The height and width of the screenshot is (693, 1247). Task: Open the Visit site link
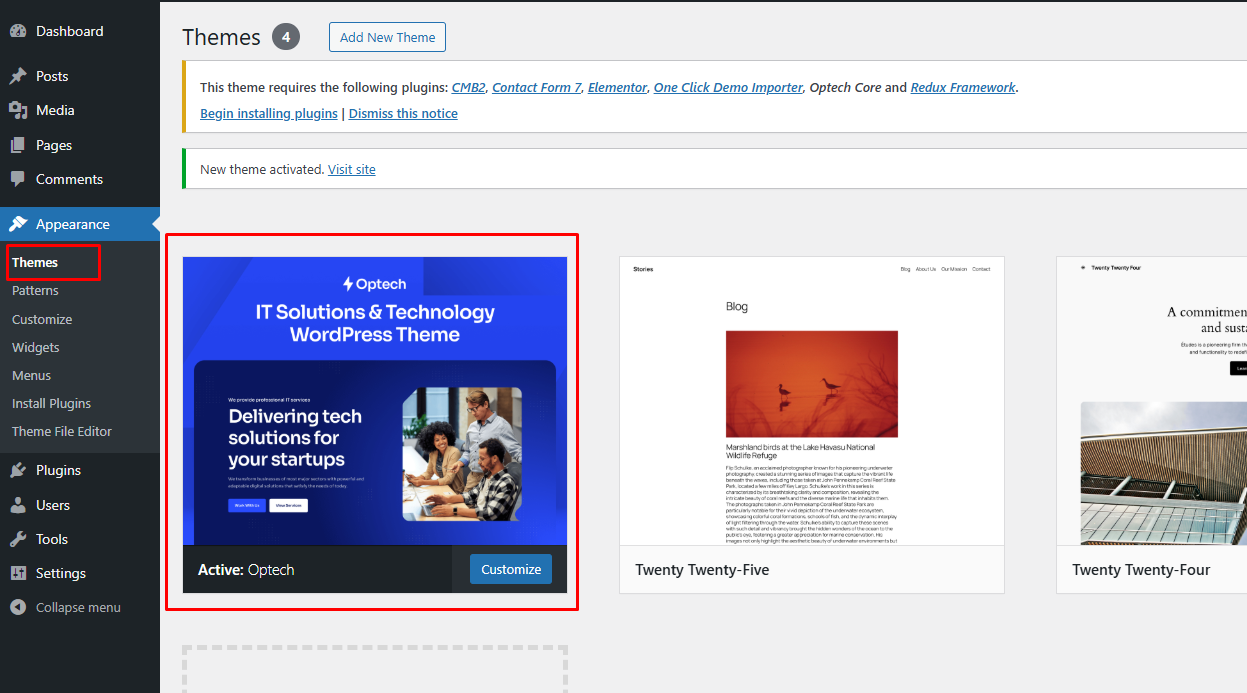pyautogui.click(x=352, y=169)
